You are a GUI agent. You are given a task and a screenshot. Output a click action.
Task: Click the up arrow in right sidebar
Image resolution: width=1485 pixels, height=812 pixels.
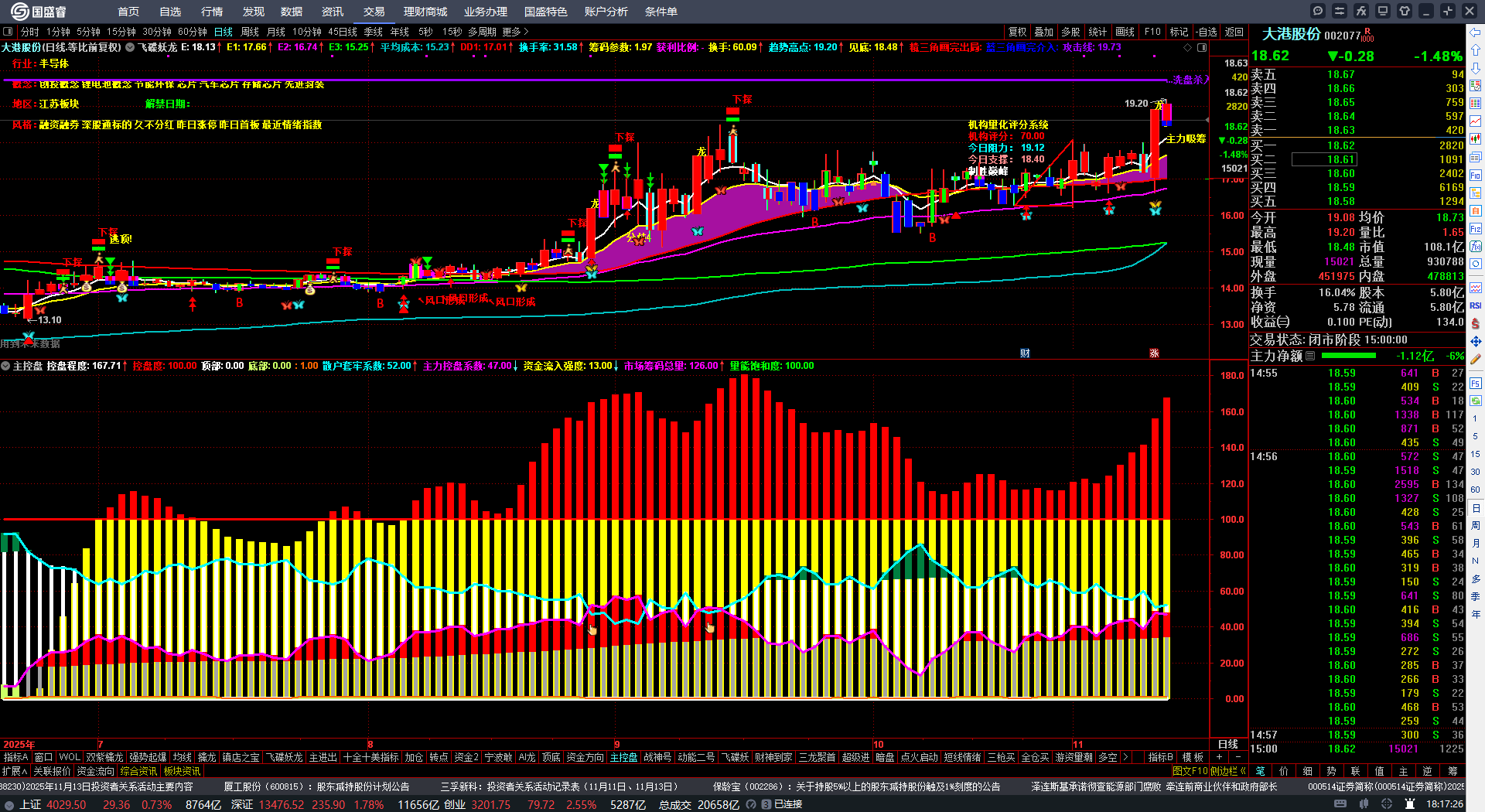[x=1476, y=49]
